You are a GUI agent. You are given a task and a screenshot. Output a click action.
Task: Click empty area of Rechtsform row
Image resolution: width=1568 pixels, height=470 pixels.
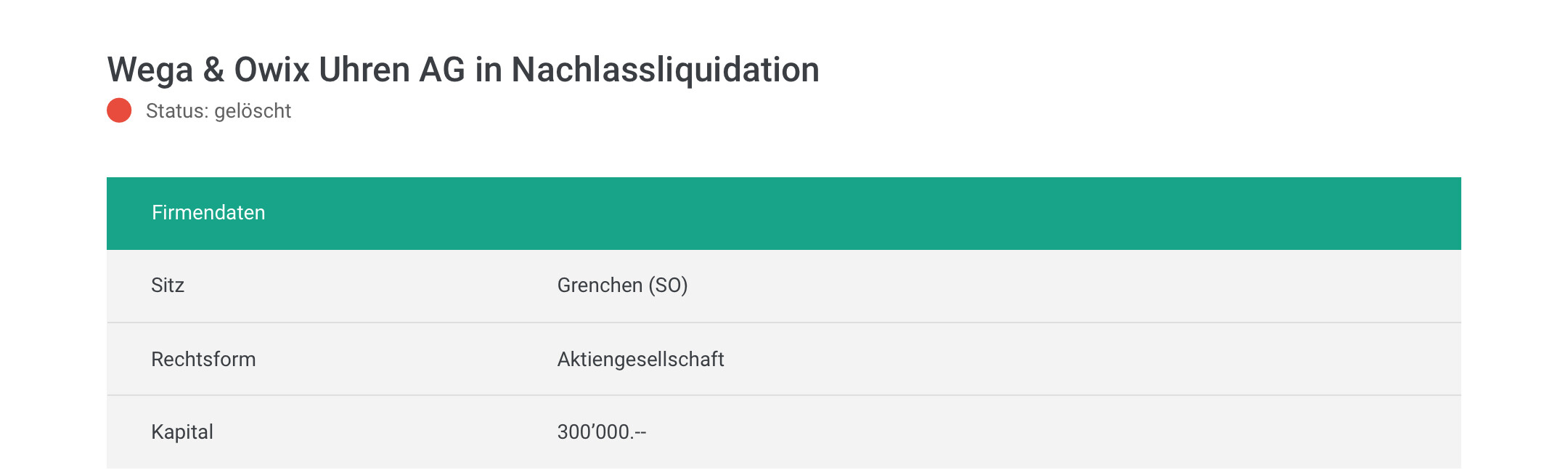pyautogui.click(x=1089, y=360)
